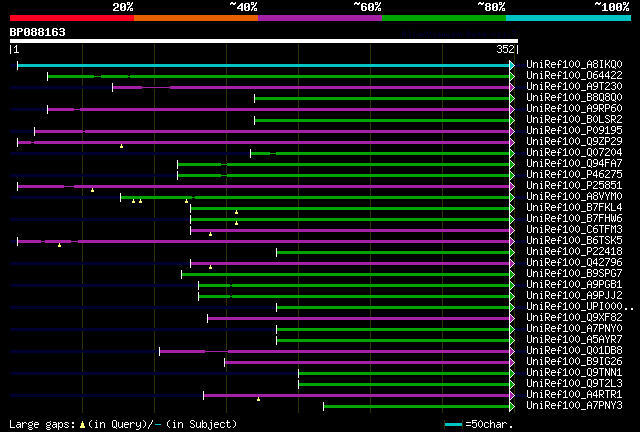
Task: Click the UniRef100_Q9TNN1 label
Action: [x=574, y=373]
